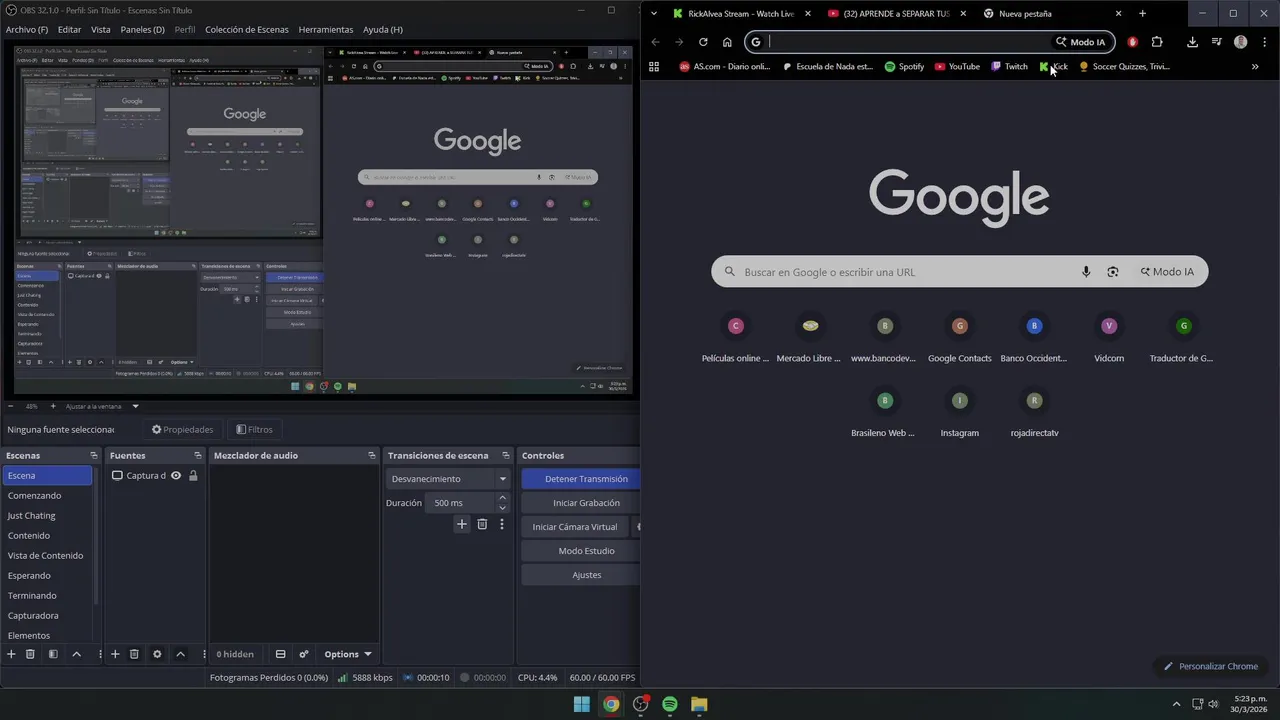Image resolution: width=1280 pixels, height=720 pixels.
Task: Open scene filters icon in Escenas toolbar
Action: [53, 654]
